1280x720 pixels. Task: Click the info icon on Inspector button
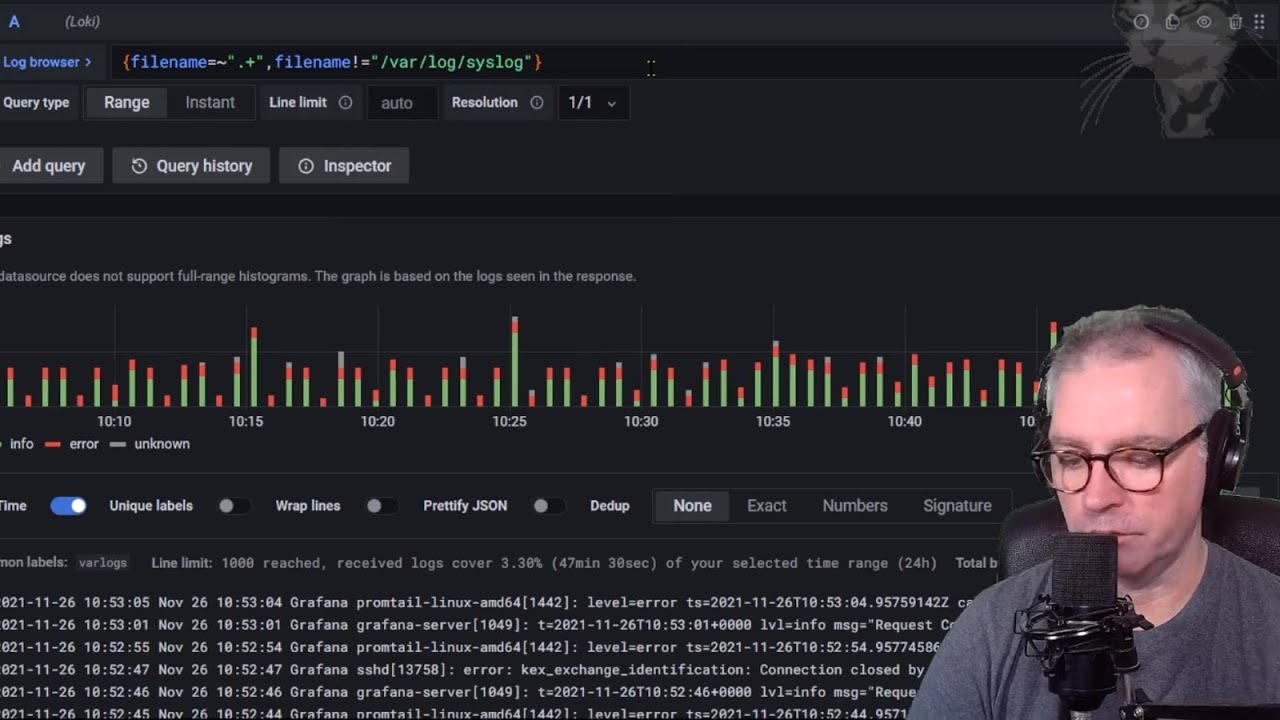[306, 166]
